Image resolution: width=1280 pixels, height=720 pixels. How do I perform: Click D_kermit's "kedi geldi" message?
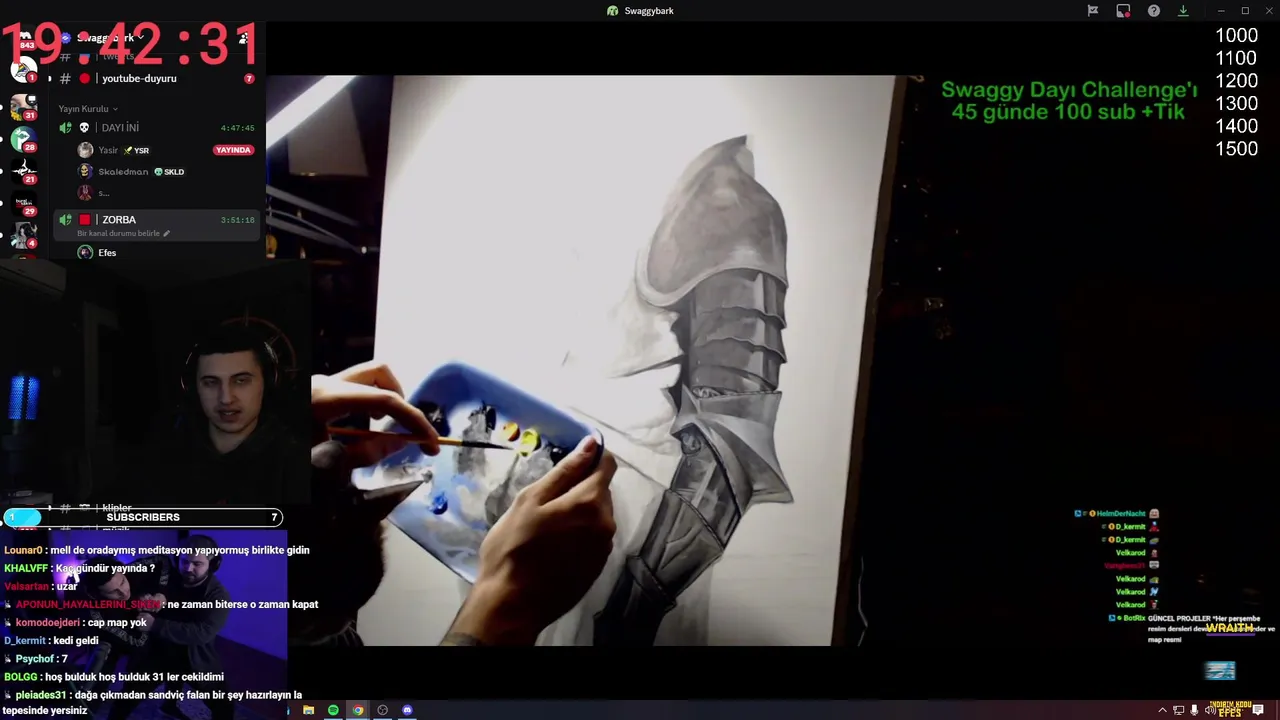(x=51, y=641)
